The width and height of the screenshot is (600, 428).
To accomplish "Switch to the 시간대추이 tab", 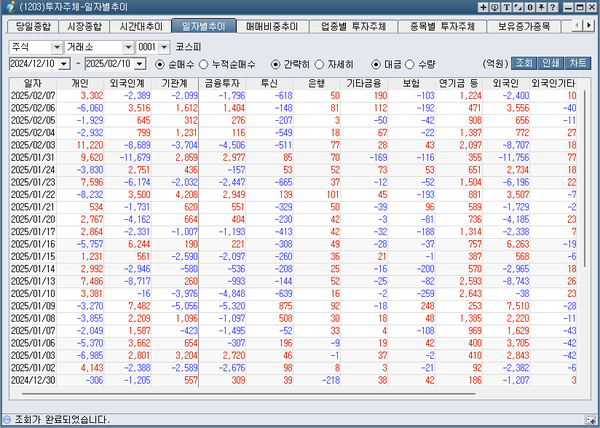I will point(143,25).
